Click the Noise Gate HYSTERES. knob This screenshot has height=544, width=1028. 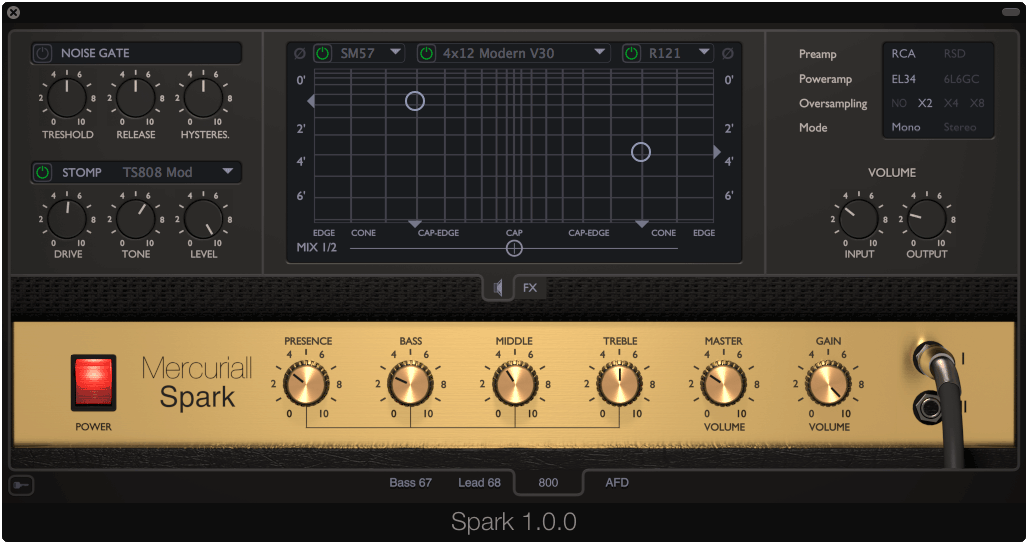(203, 98)
